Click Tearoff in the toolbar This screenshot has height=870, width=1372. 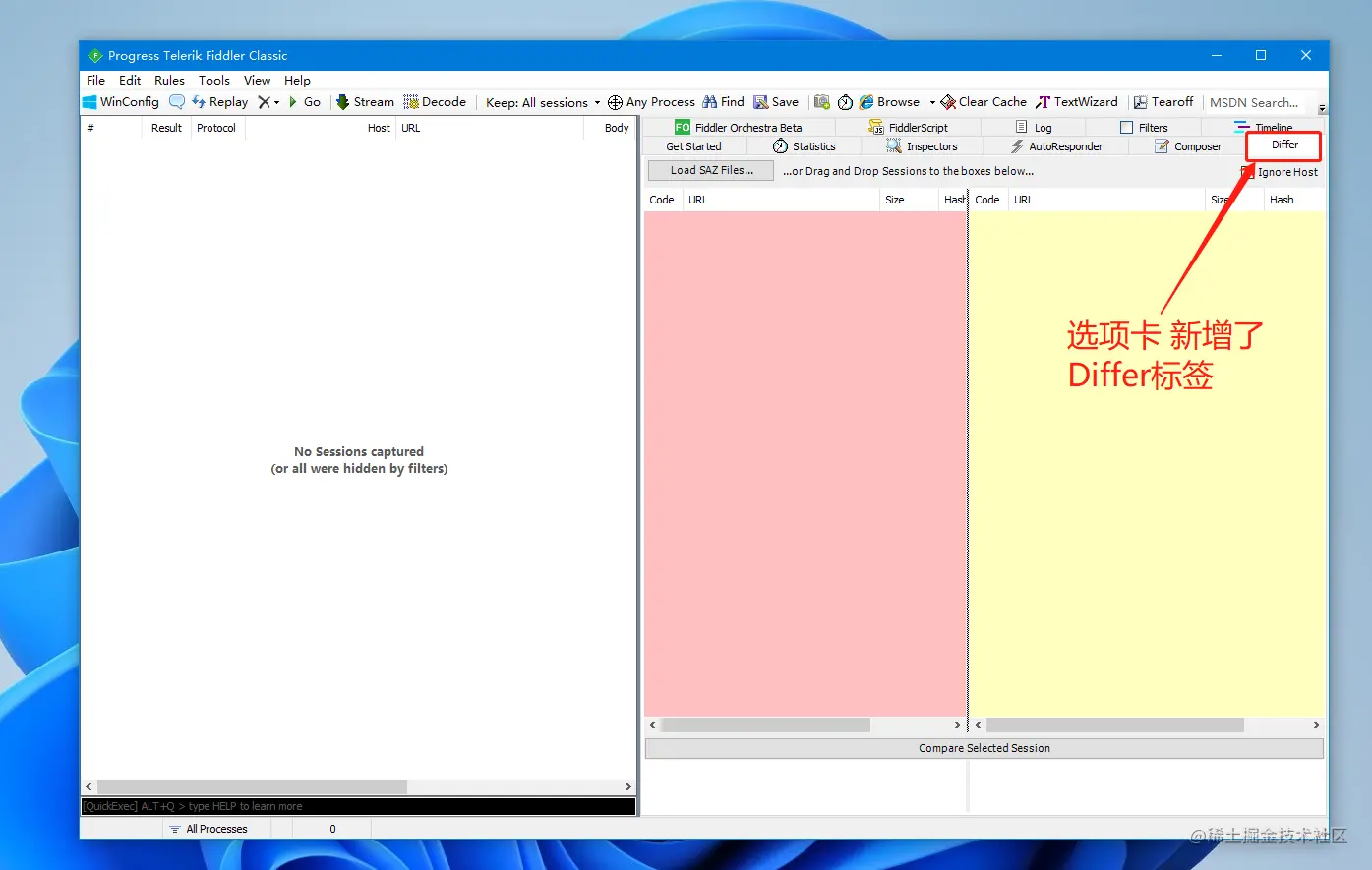tap(1163, 102)
